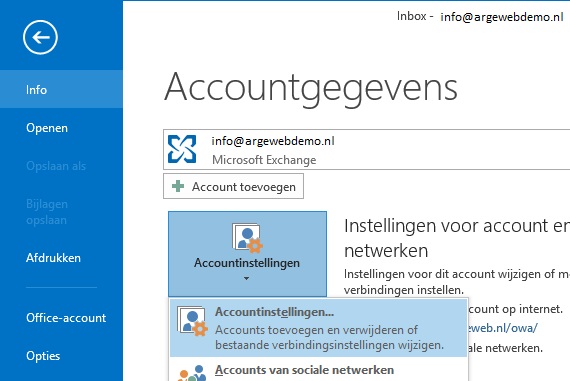Open the info@argewebdemo.nl account selector box
This screenshot has height=381, width=570.
pos(366,149)
